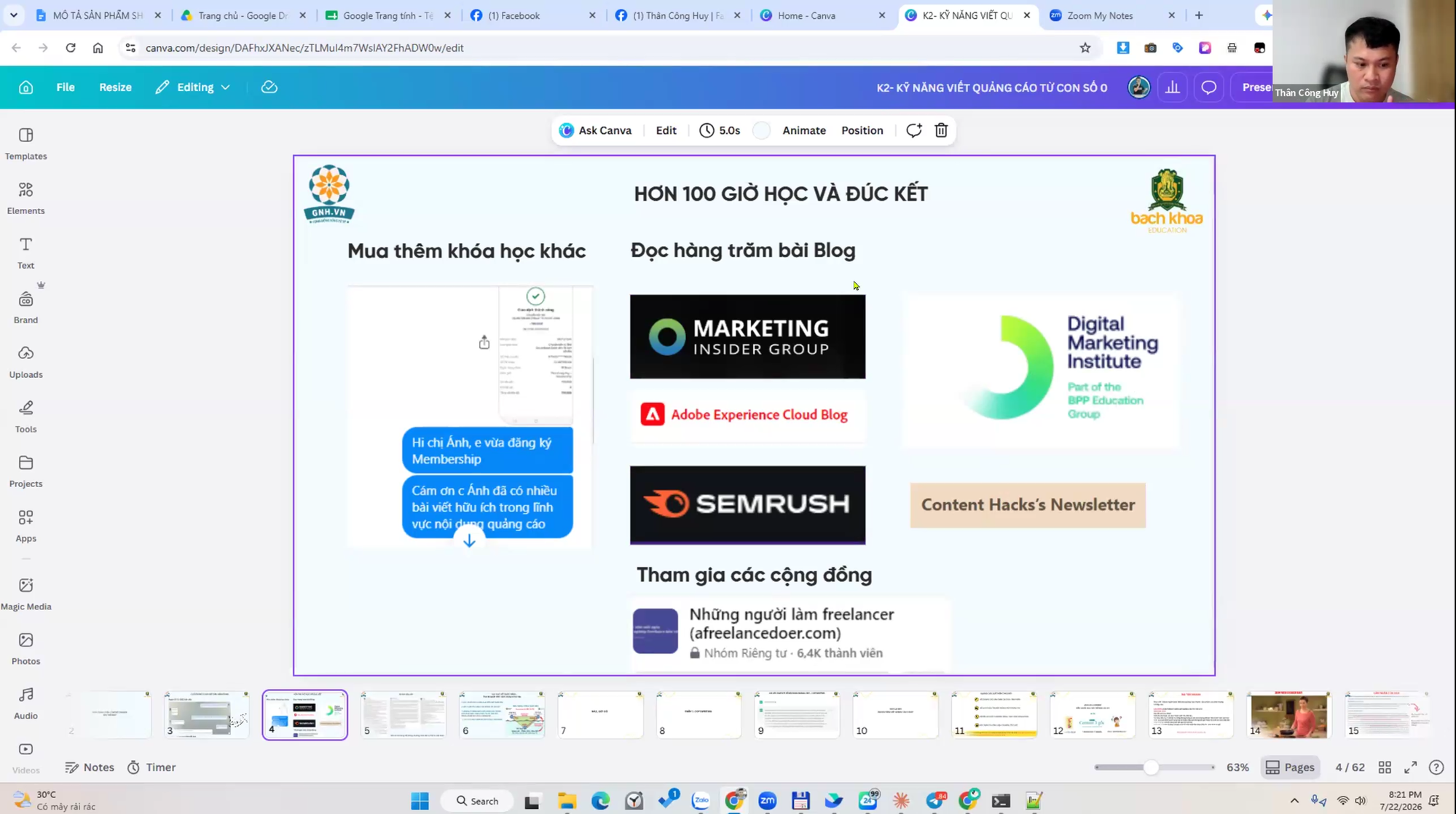Adjust the zoom slider handle

tap(1151, 767)
